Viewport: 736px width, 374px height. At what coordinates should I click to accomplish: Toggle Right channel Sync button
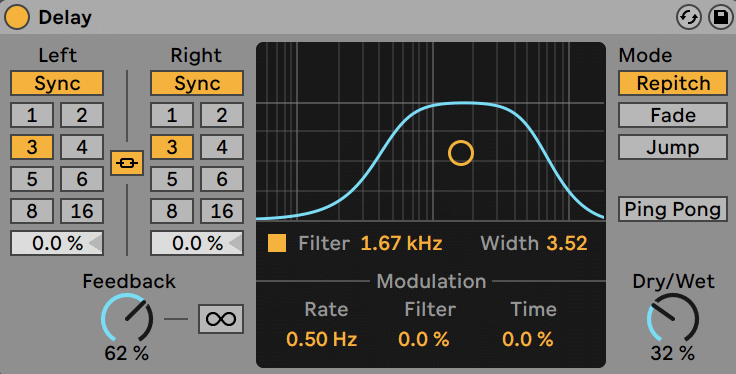click(x=197, y=84)
